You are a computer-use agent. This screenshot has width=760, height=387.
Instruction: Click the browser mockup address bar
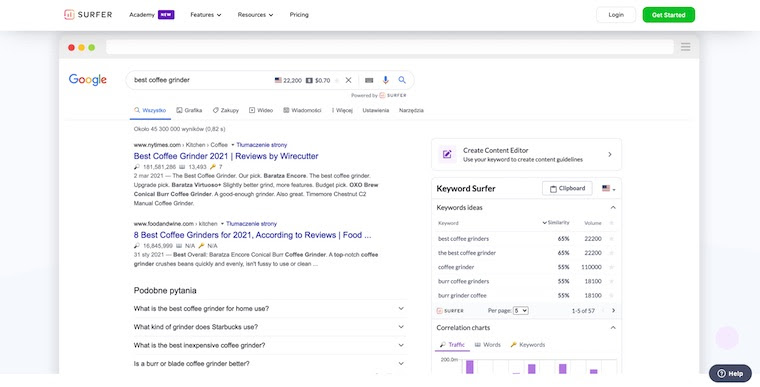(390, 47)
